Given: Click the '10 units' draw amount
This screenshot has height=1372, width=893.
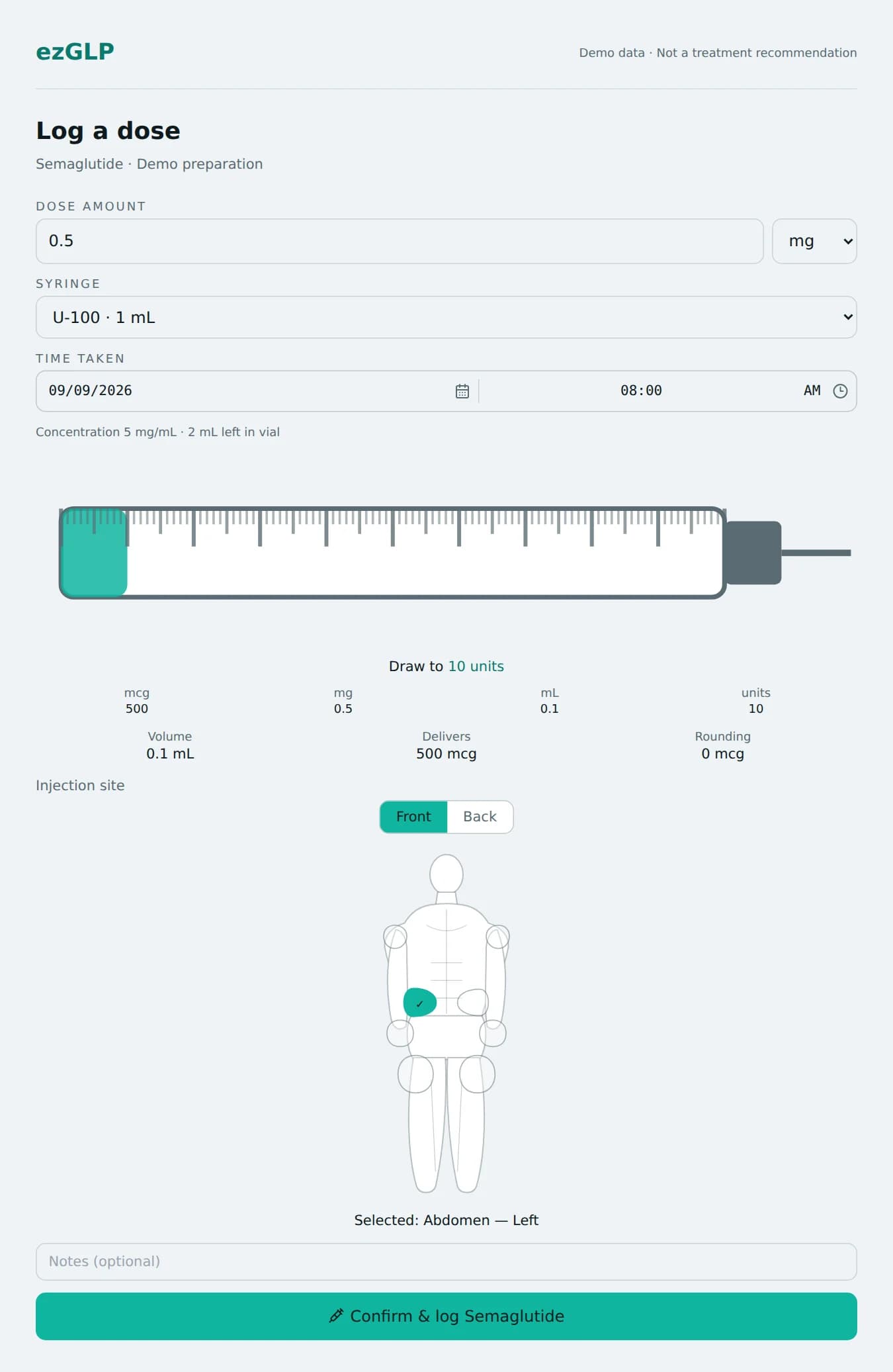Looking at the screenshot, I should pos(476,666).
